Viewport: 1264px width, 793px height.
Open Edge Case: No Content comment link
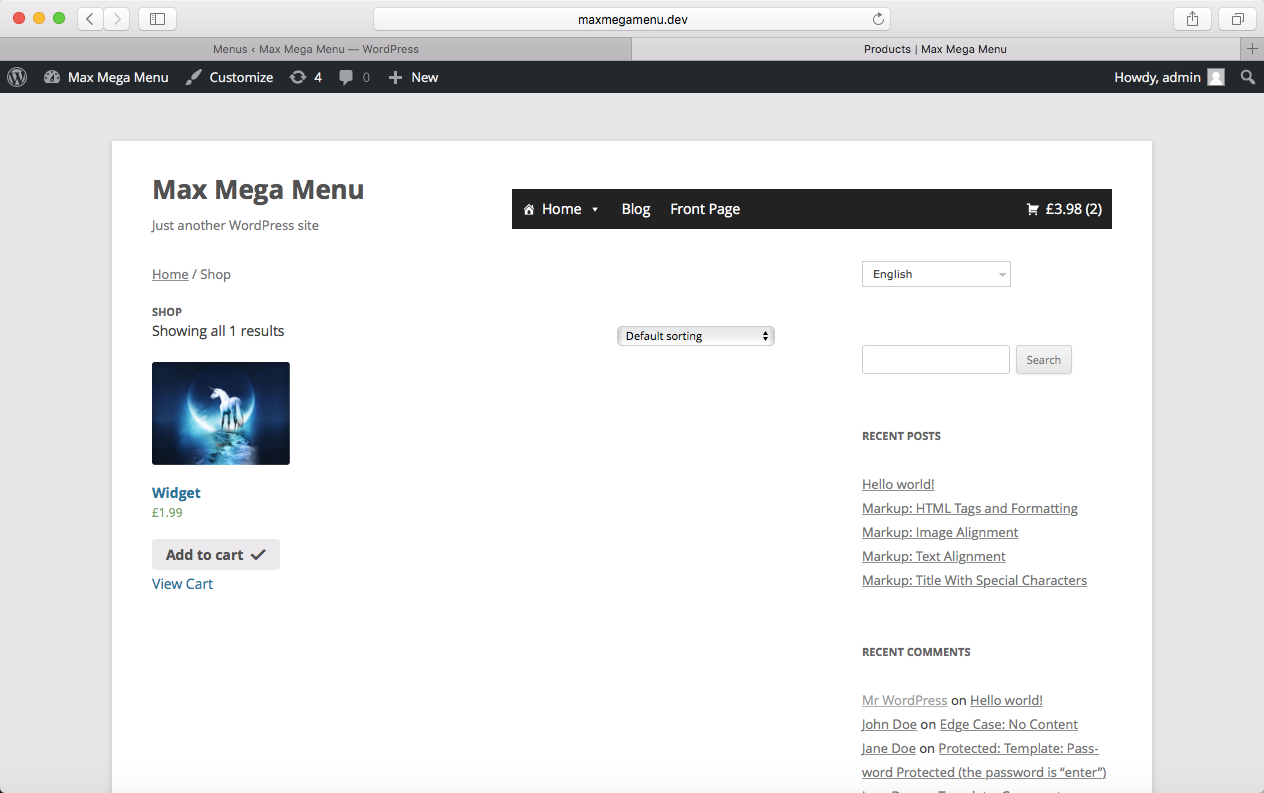(1009, 724)
